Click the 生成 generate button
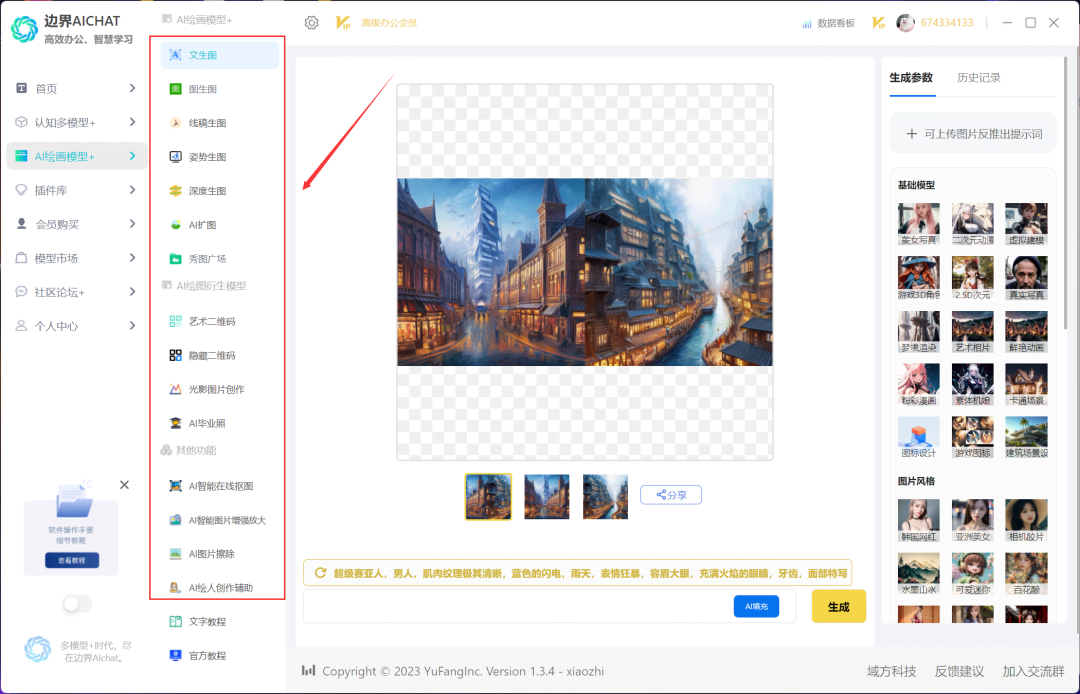 click(x=838, y=607)
